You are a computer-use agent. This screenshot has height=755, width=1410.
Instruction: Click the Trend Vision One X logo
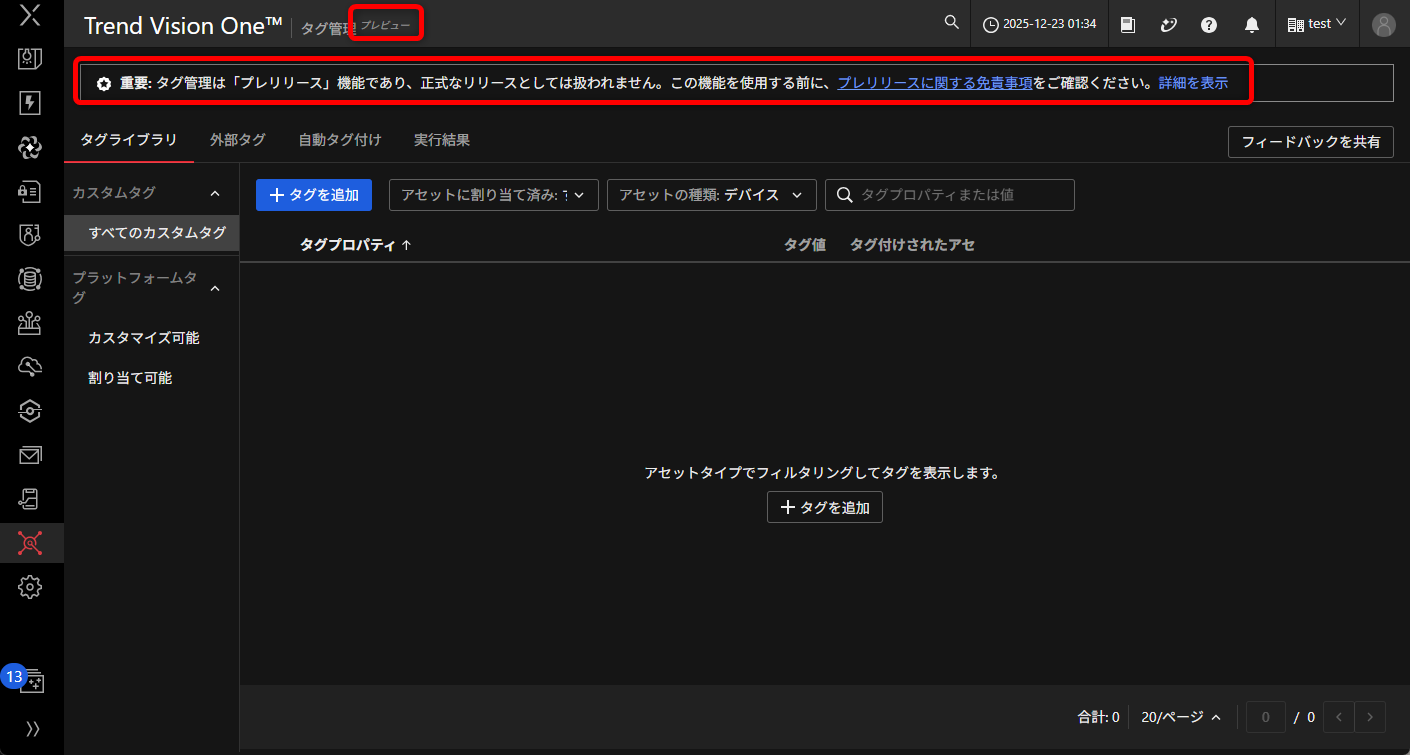pos(30,15)
